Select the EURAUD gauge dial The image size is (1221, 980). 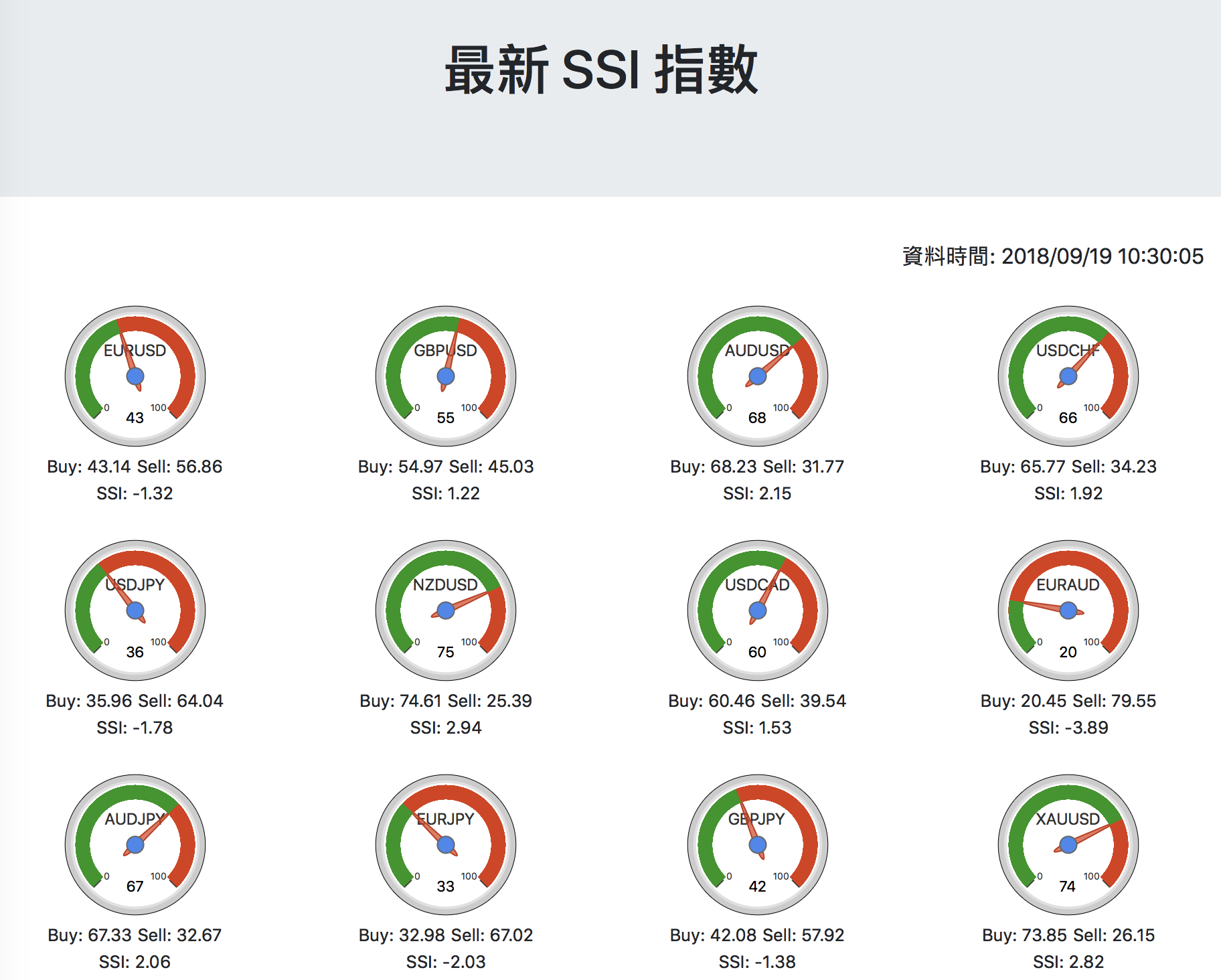[x=1068, y=610]
